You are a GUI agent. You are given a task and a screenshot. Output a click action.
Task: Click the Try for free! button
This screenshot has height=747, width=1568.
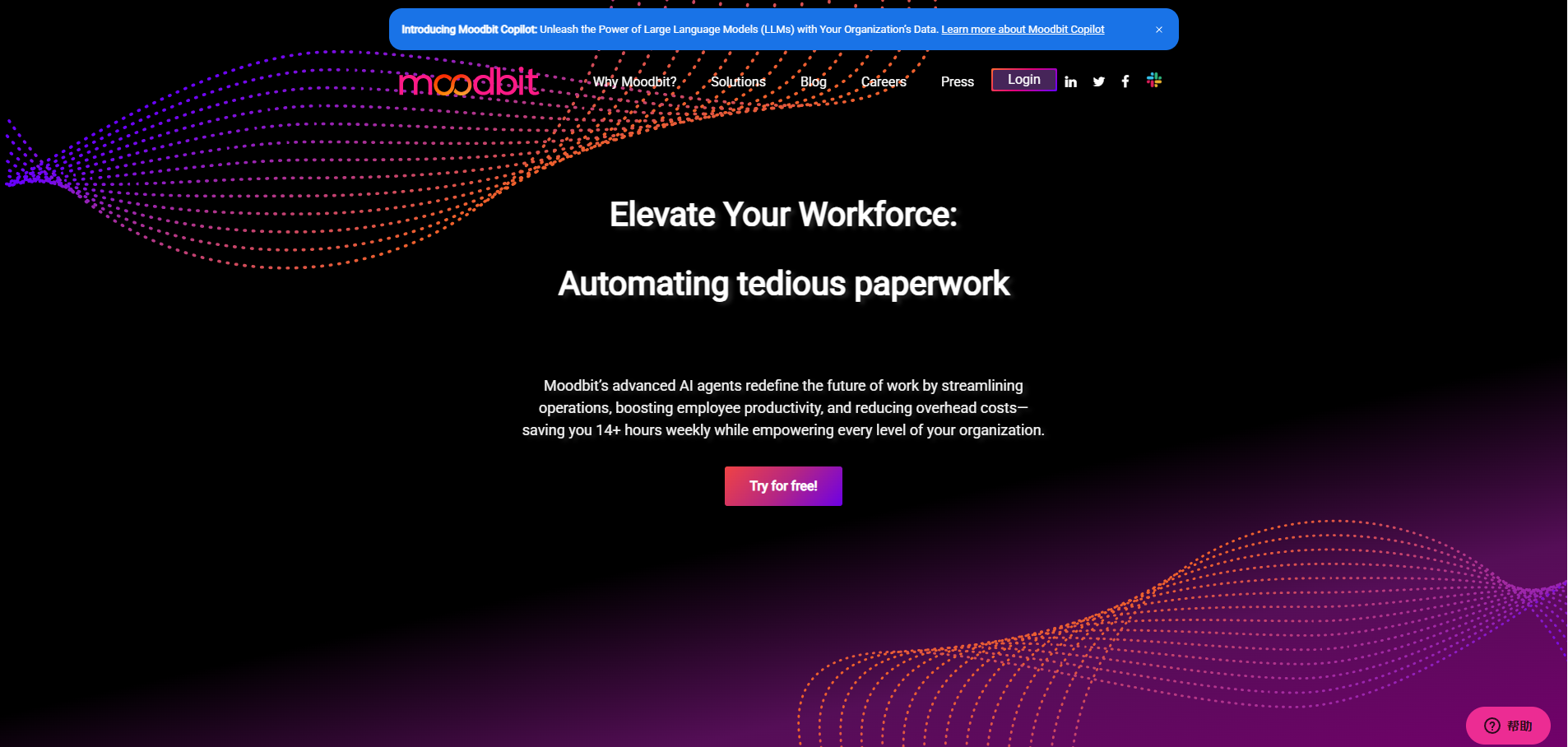click(783, 486)
